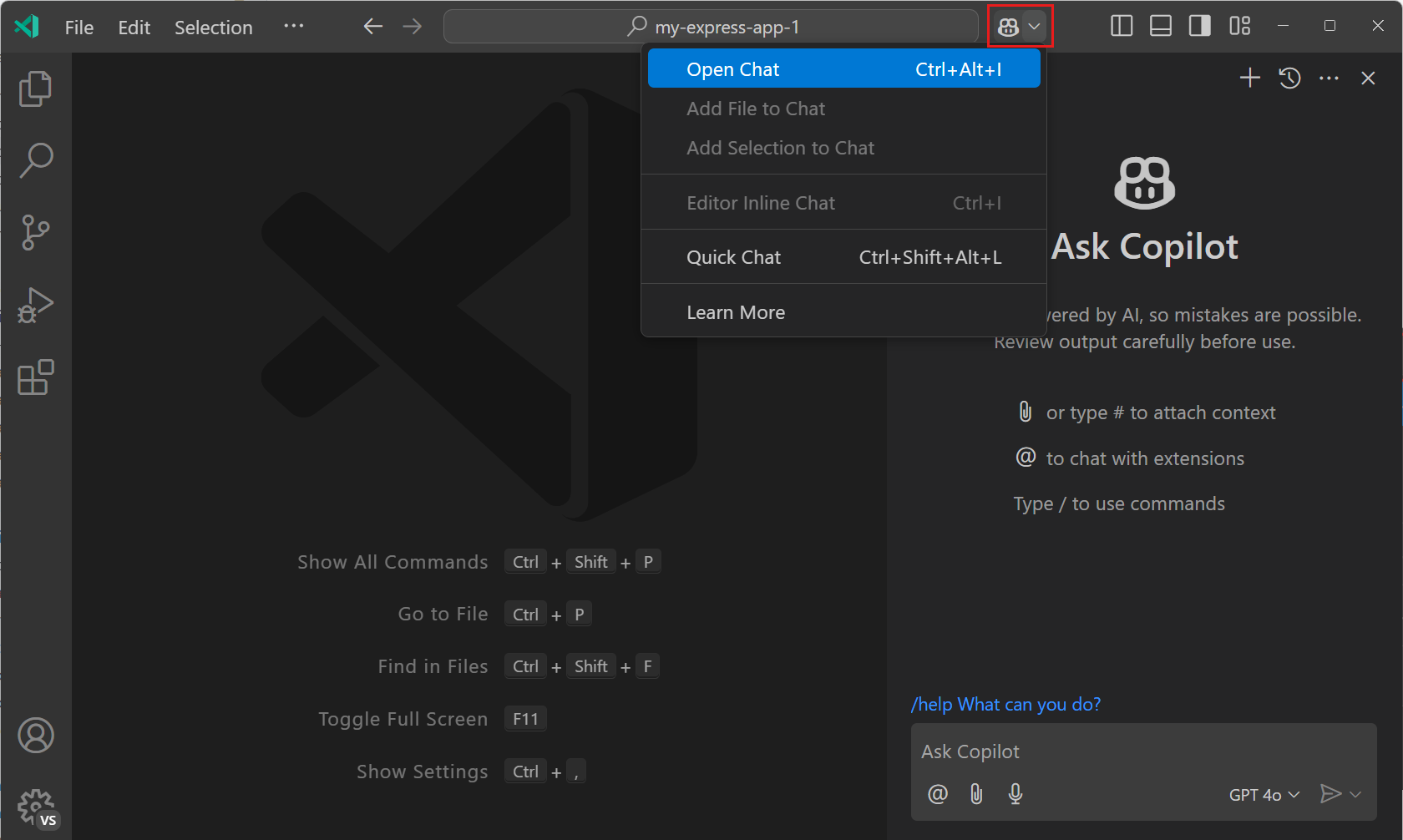Open the Source Control view
Image resolution: width=1403 pixels, height=840 pixels.
(35, 232)
